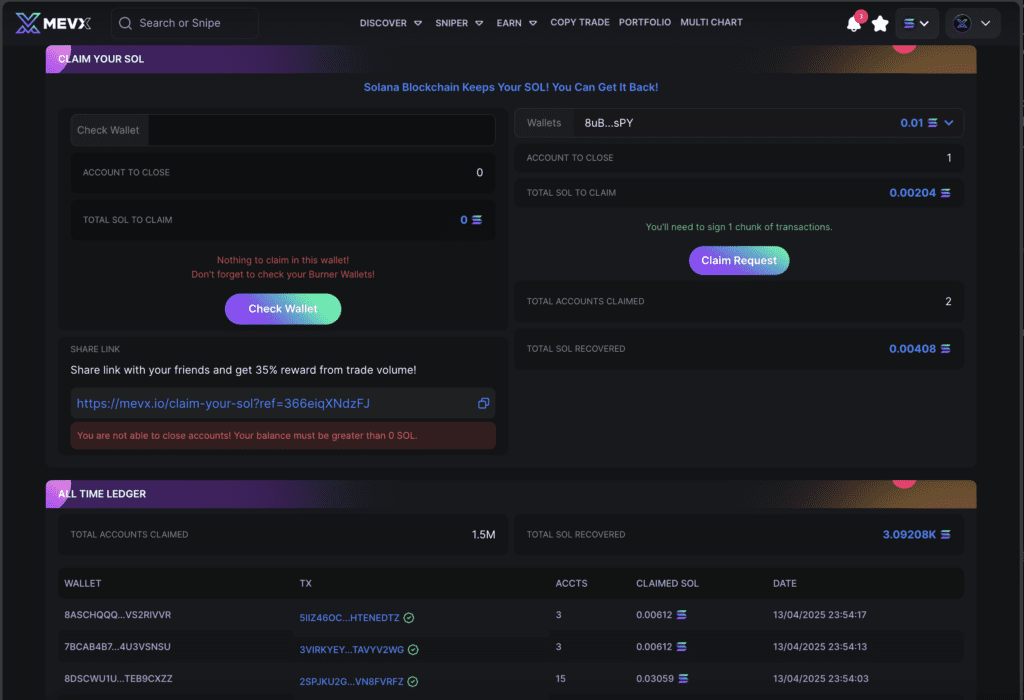Click the favorites star icon
This screenshot has height=700, width=1024.
pos(880,24)
